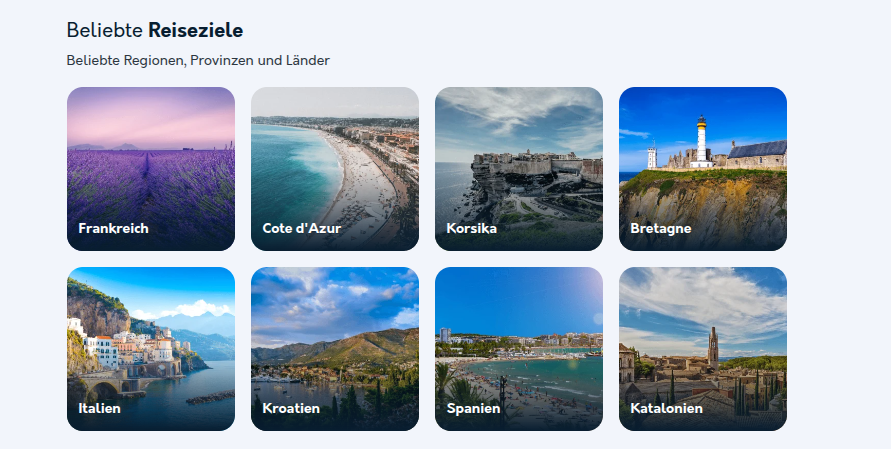891x449 pixels.
Task: Open the Italien destination card
Action: click(x=151, y=349)
